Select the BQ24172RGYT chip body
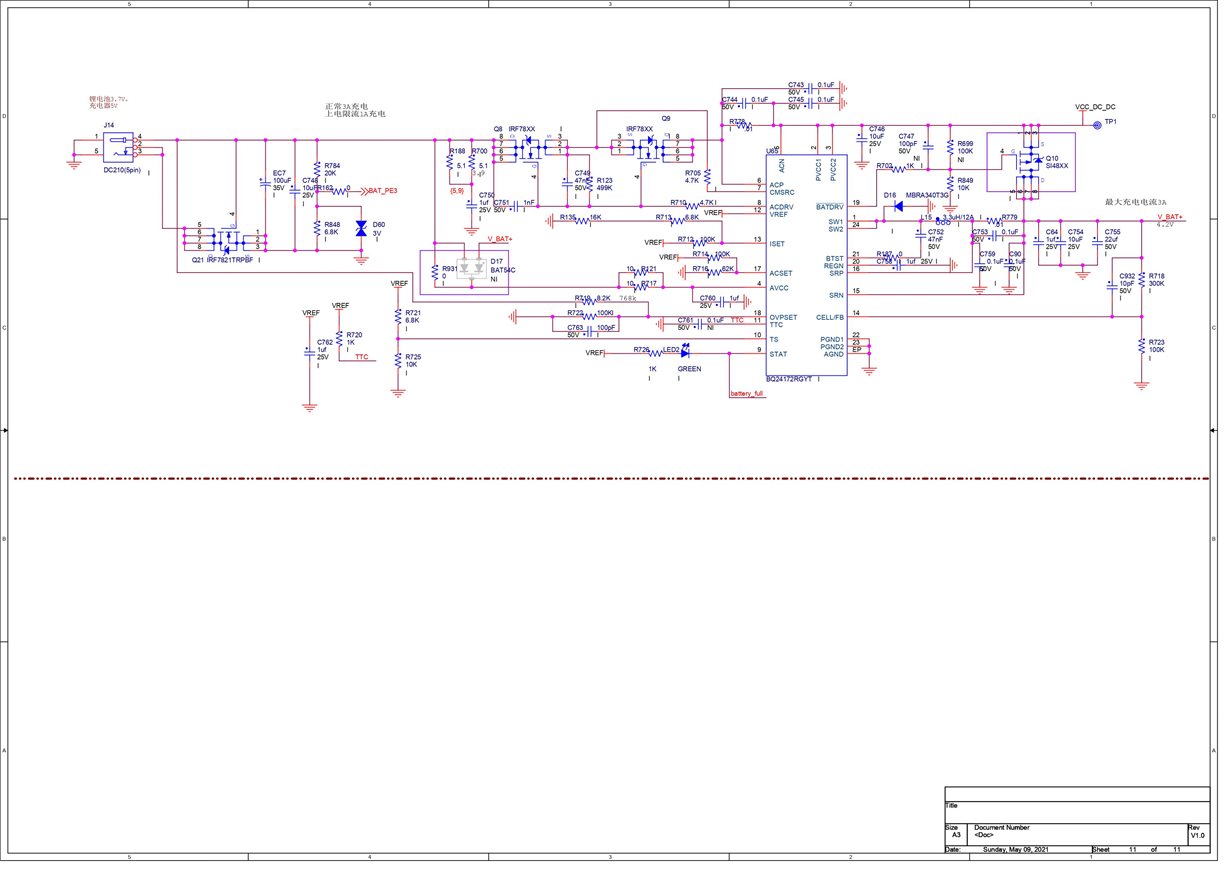 [x=807, y=265]
